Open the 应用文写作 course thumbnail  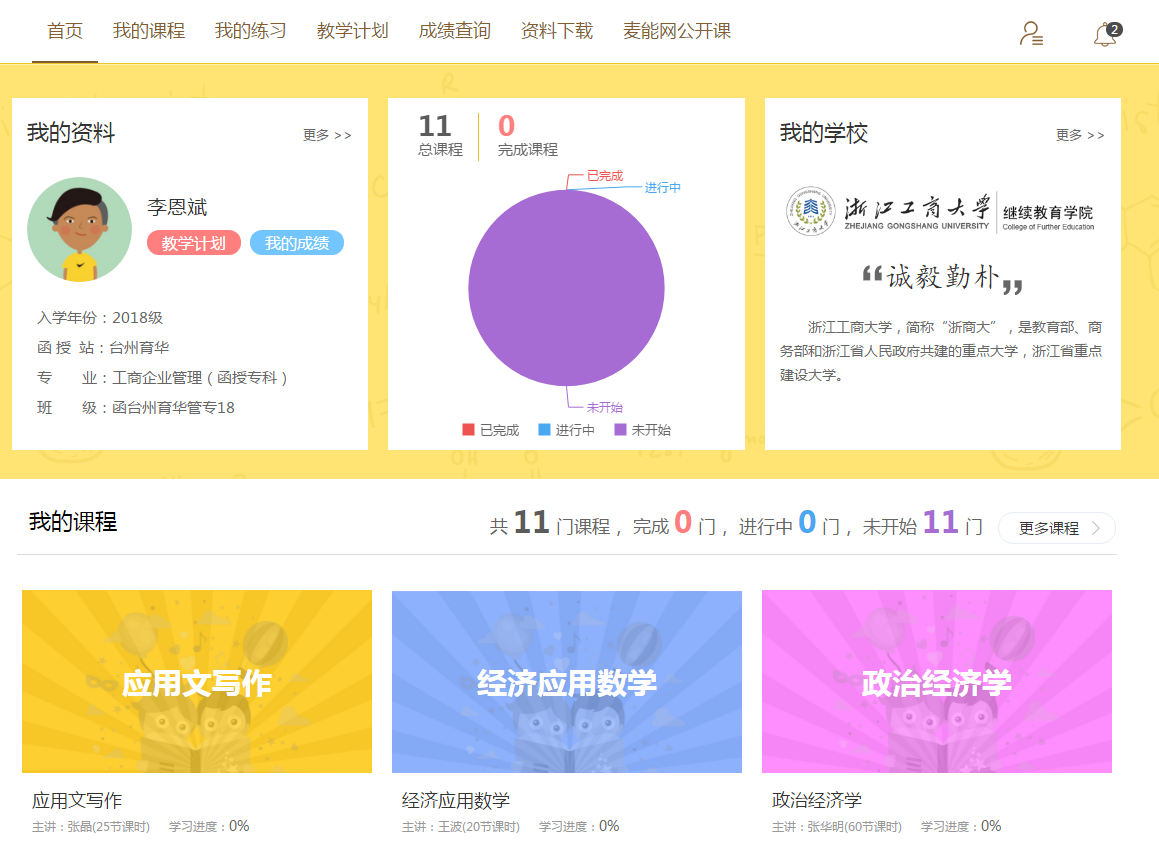point(197,681)
